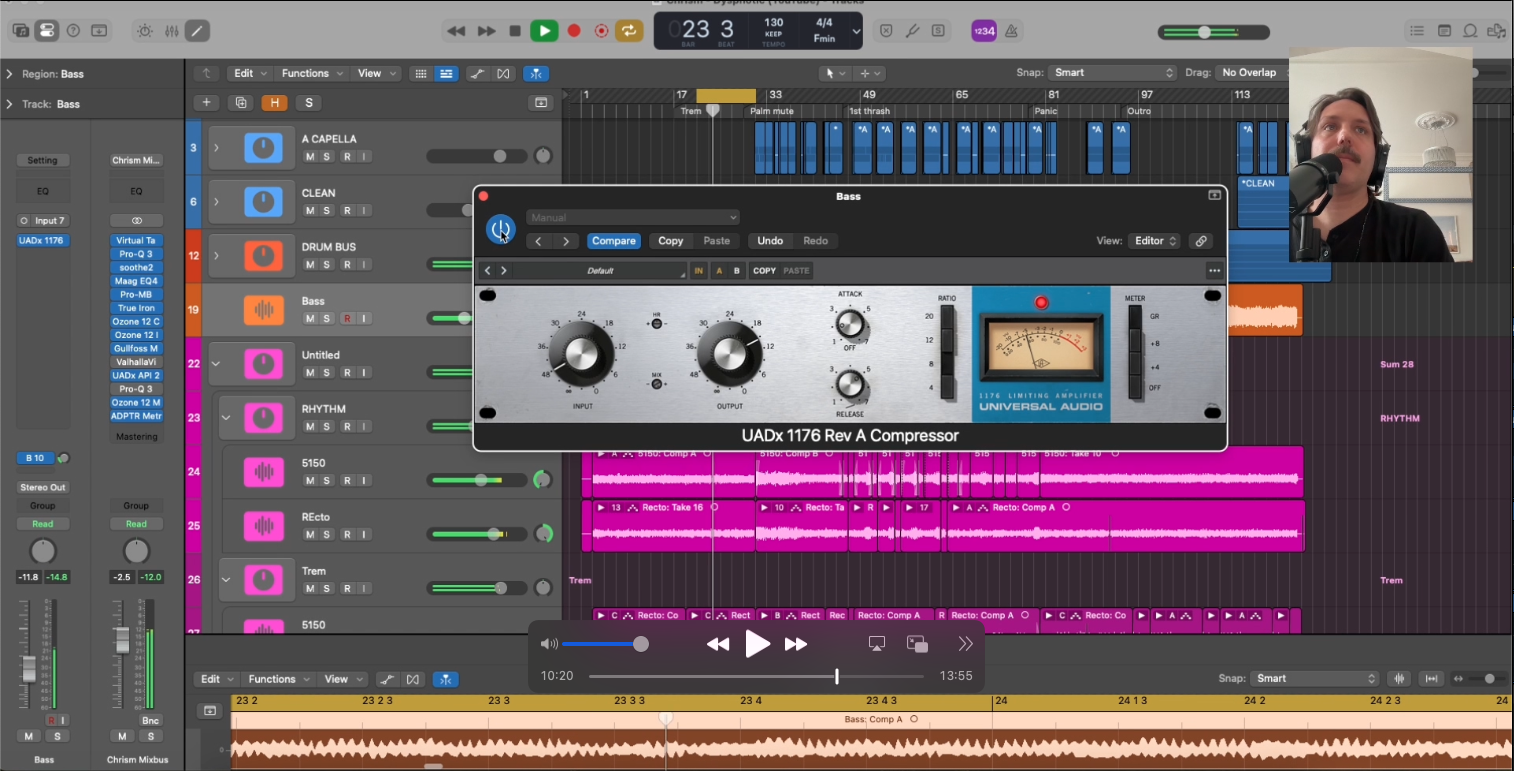This screenshot has width=1514, height=771.
Task: Open the display mode dropdown arrow
Action: coord(856,31)
